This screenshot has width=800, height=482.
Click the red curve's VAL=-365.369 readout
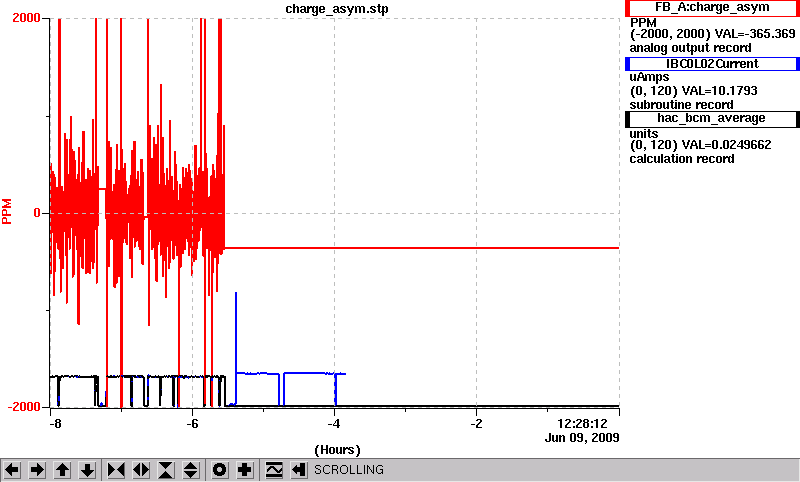click(x=755, y=34)
